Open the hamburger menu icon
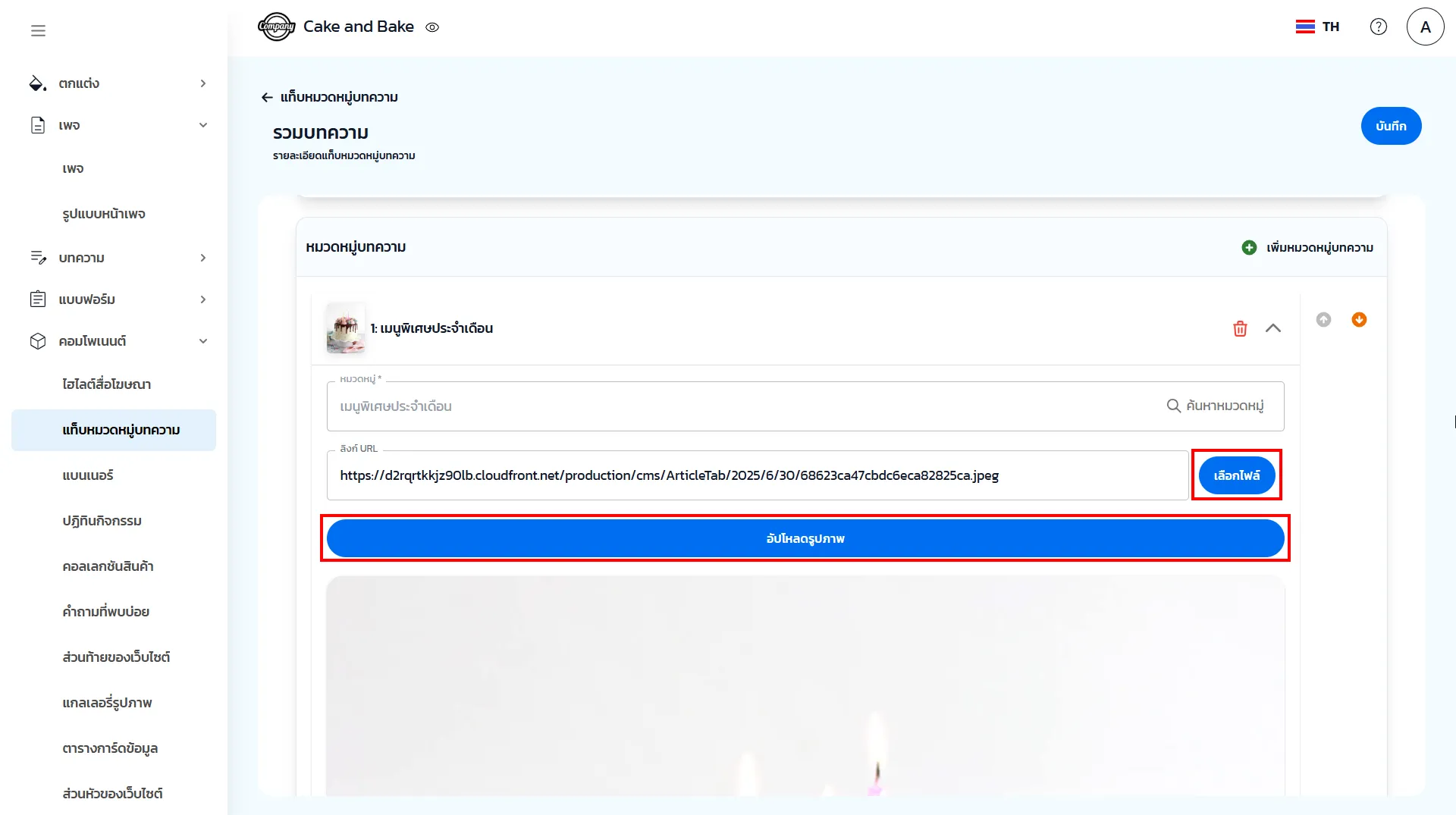Viewport: 1456px width, 815px height. (38, 30)
